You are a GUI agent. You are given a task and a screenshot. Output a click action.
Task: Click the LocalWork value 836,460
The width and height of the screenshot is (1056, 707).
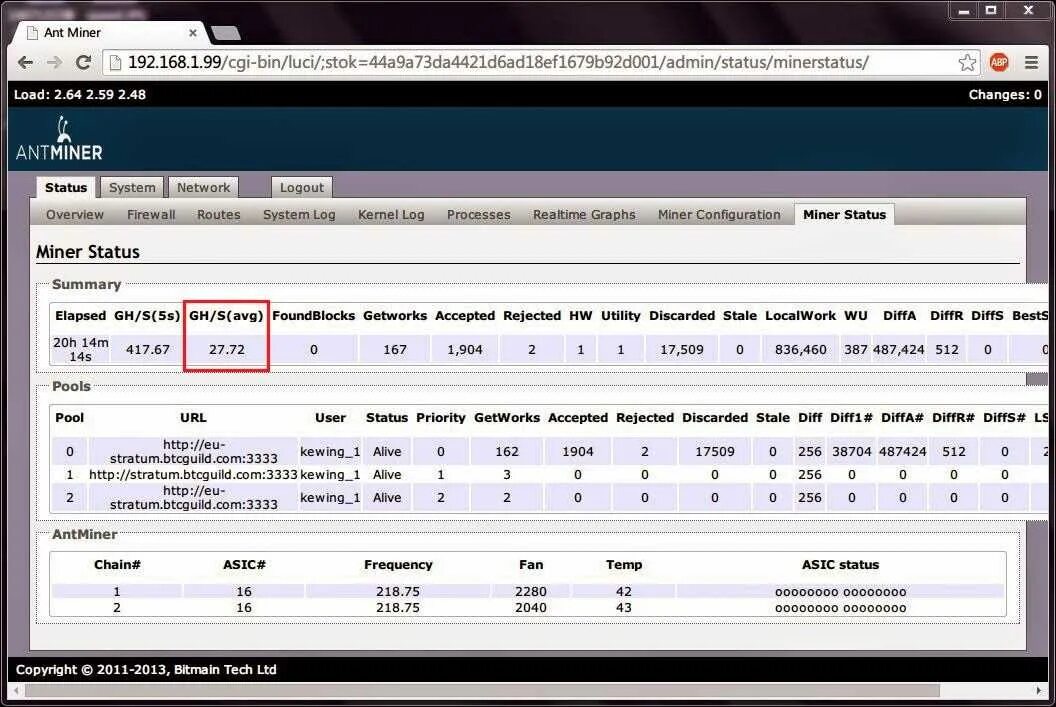(800, 349)
